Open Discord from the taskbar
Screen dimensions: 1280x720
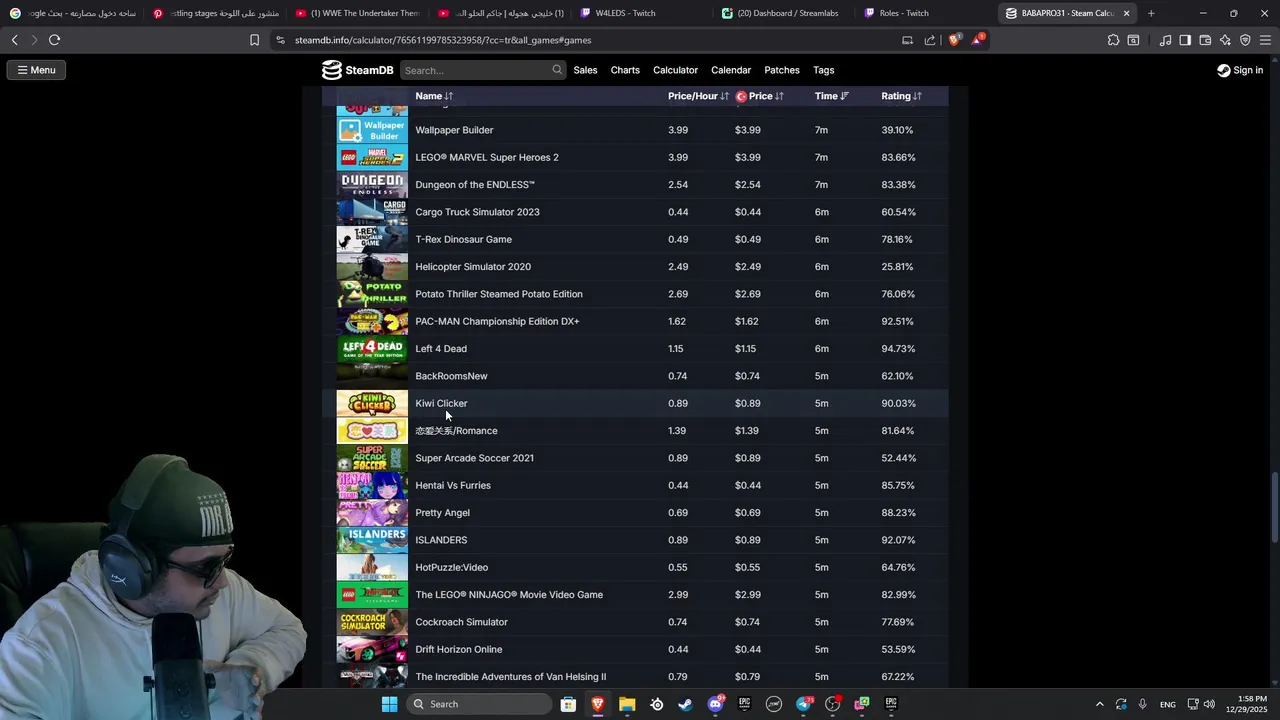tap(715, 704)
